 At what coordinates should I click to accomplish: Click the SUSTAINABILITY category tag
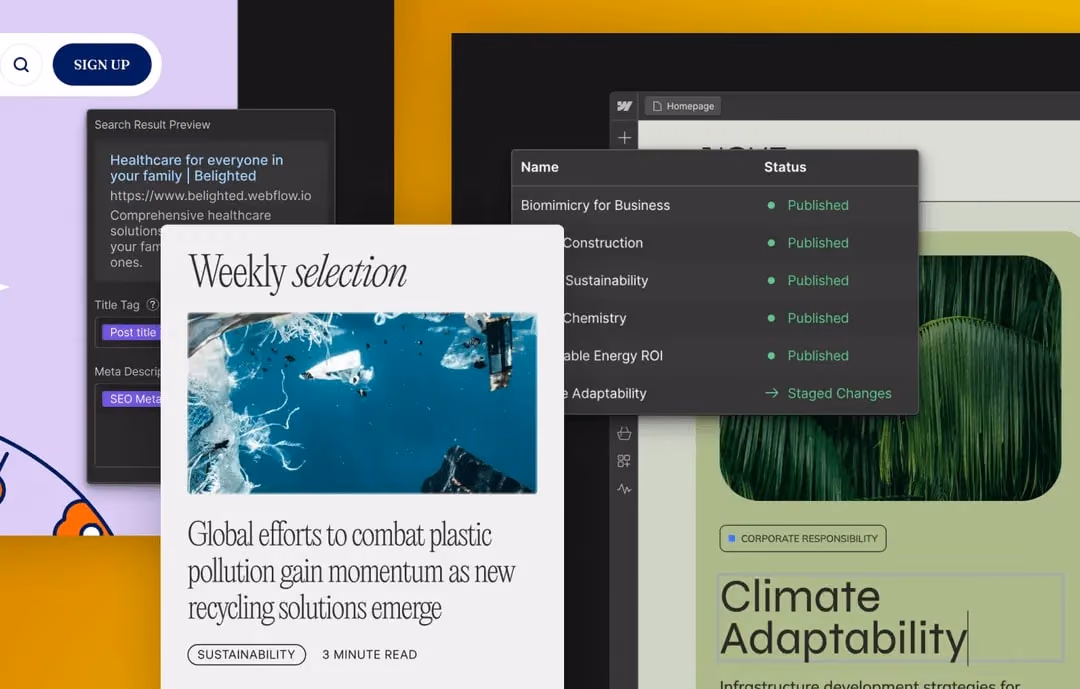pyautogui.click(x=246, y=655)
